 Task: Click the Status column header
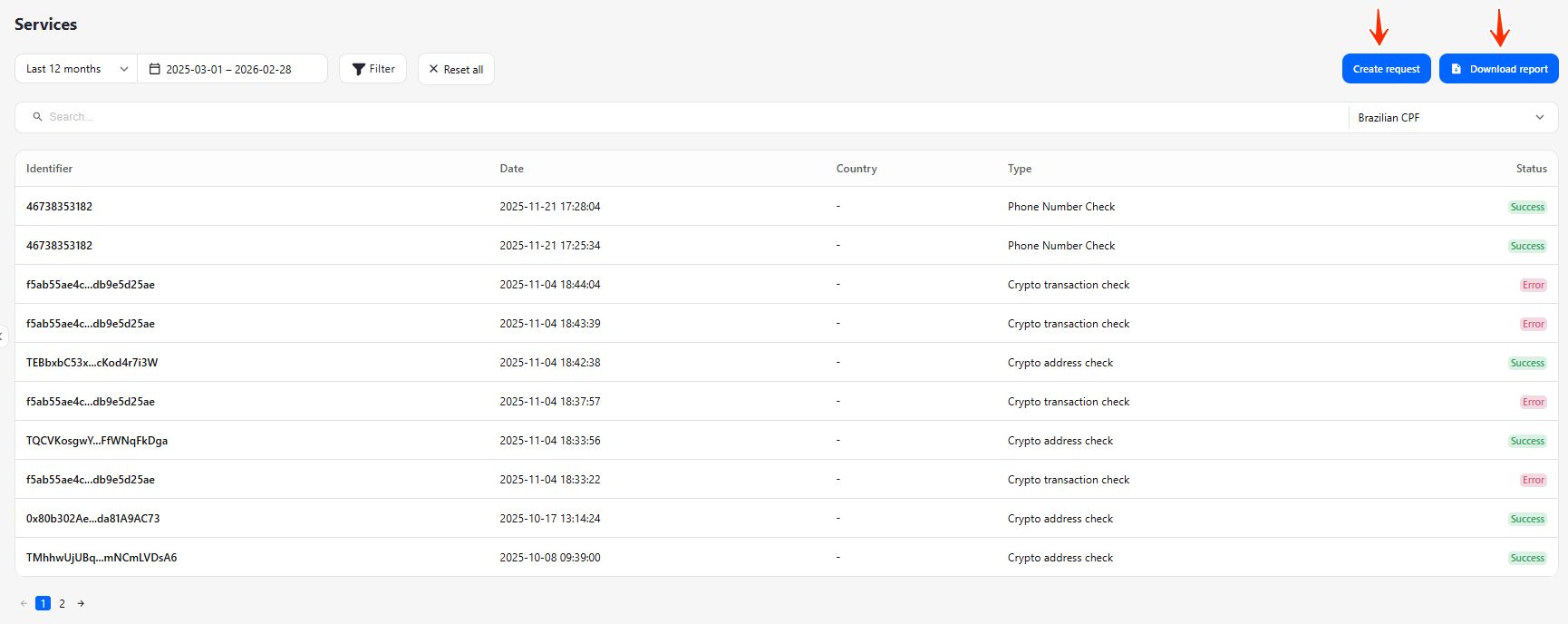(1531, 169)
